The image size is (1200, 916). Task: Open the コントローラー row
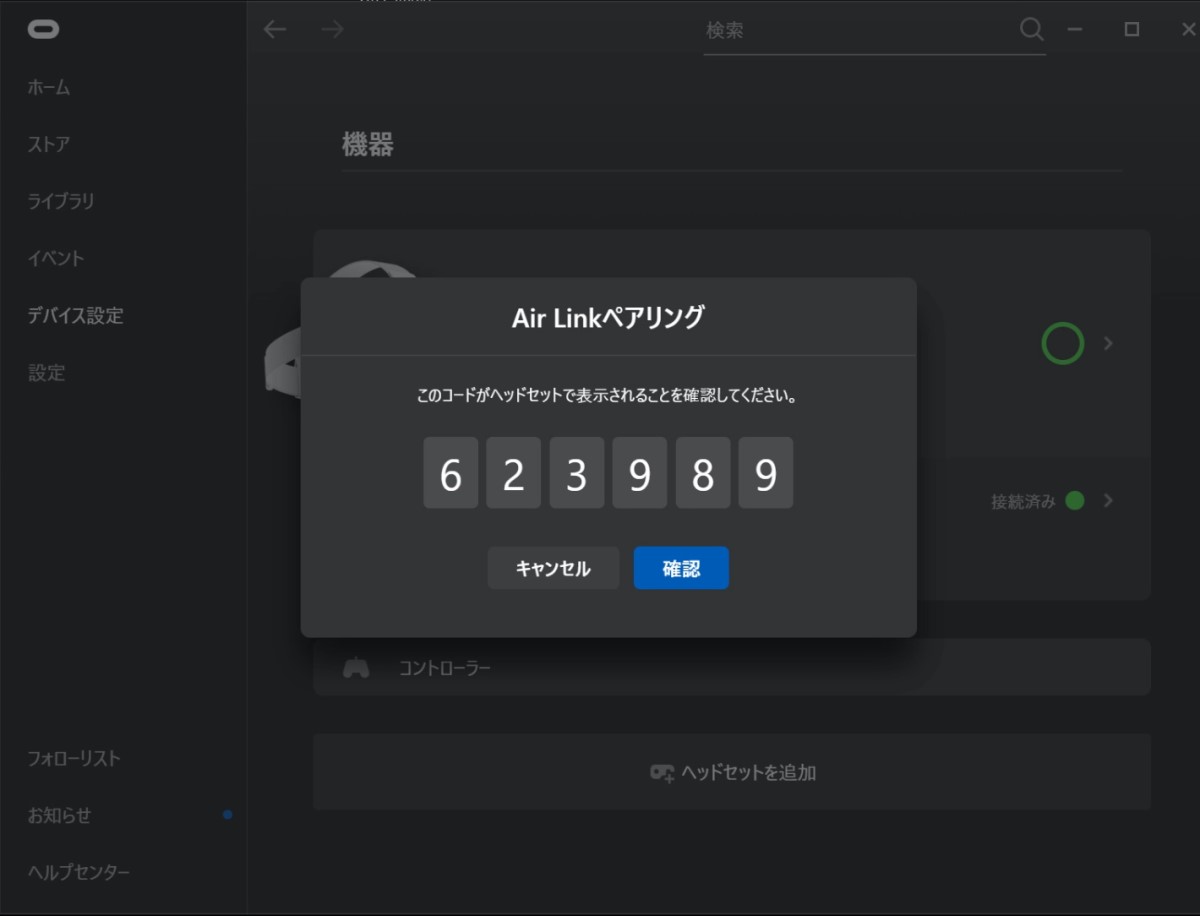(x=732, y=667)
